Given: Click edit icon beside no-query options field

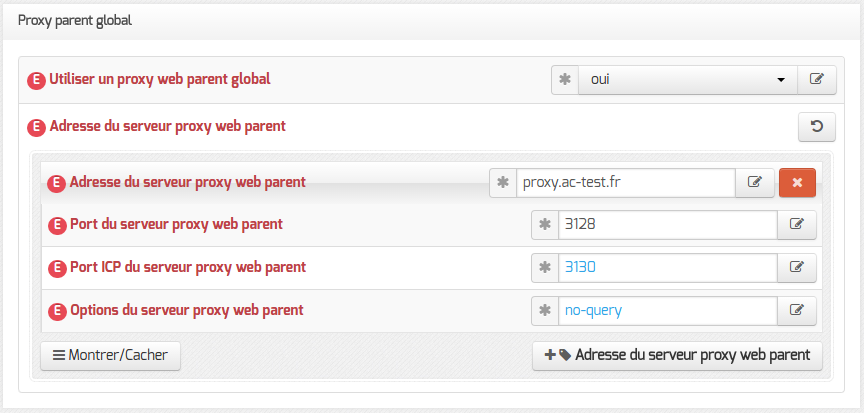Looking at the screenshot, I should click(x=797, y=311).
